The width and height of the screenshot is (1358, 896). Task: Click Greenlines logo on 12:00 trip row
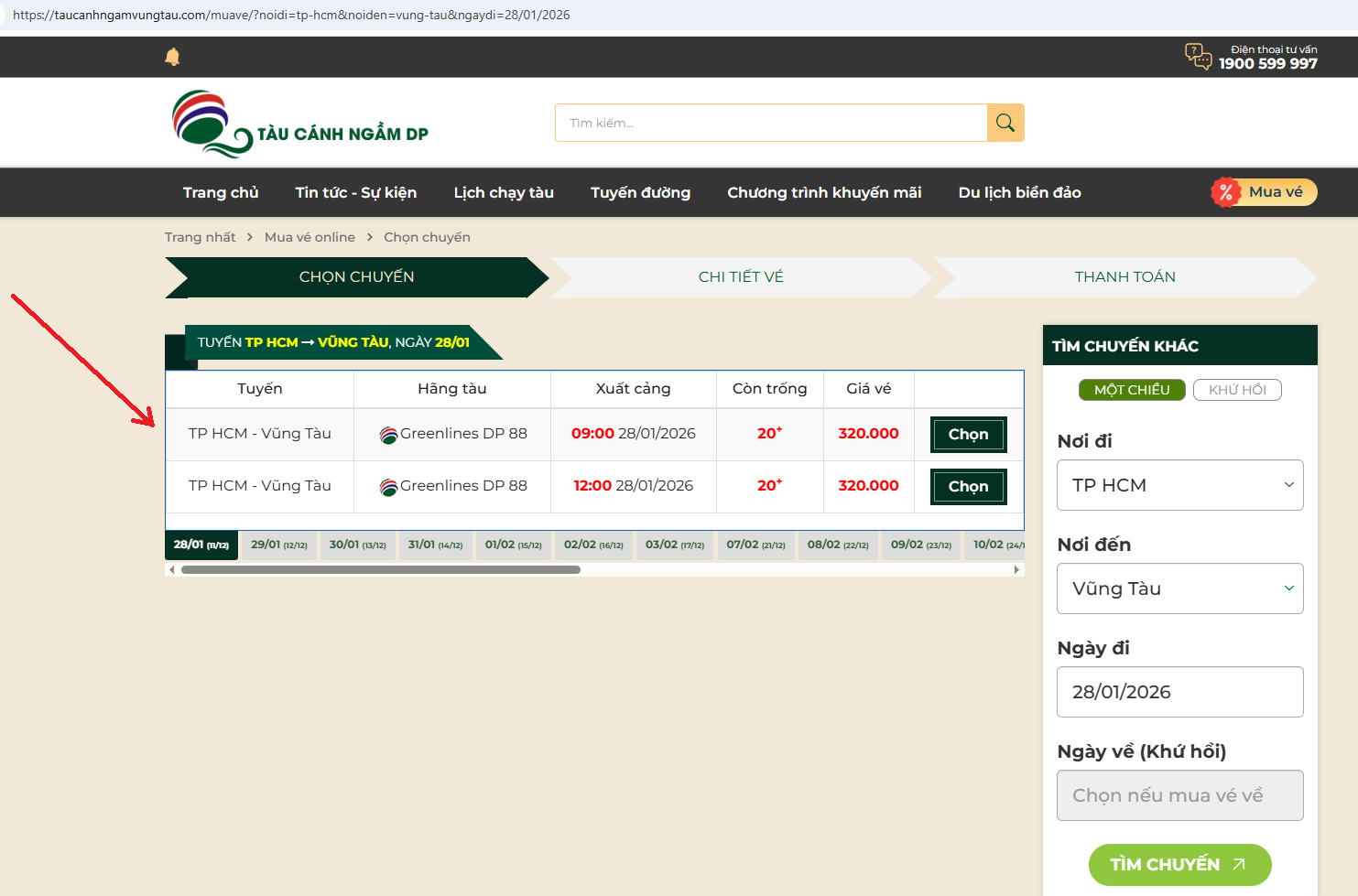(388, 487)
